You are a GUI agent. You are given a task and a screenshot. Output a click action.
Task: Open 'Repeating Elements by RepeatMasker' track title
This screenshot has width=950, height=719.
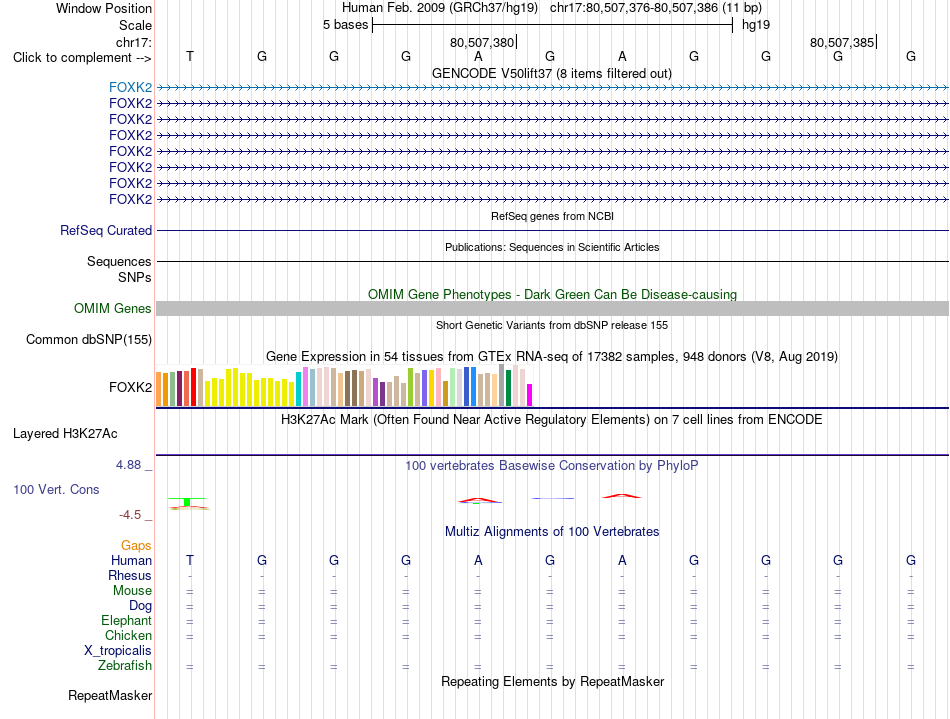552,681
